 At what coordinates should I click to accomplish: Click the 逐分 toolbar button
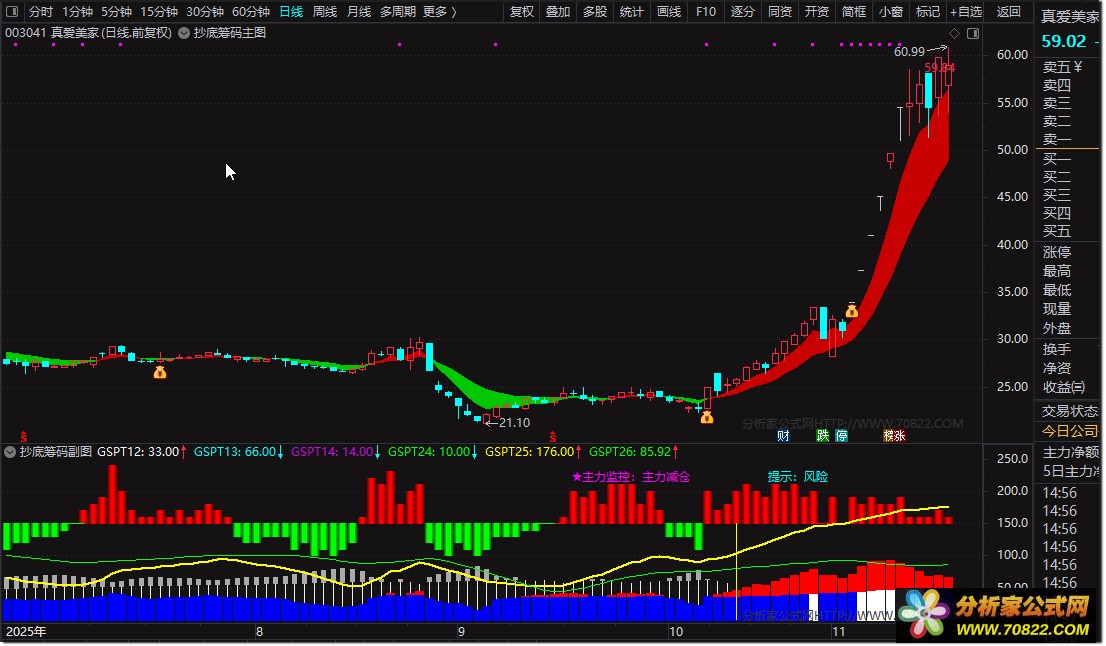[742, 12]
